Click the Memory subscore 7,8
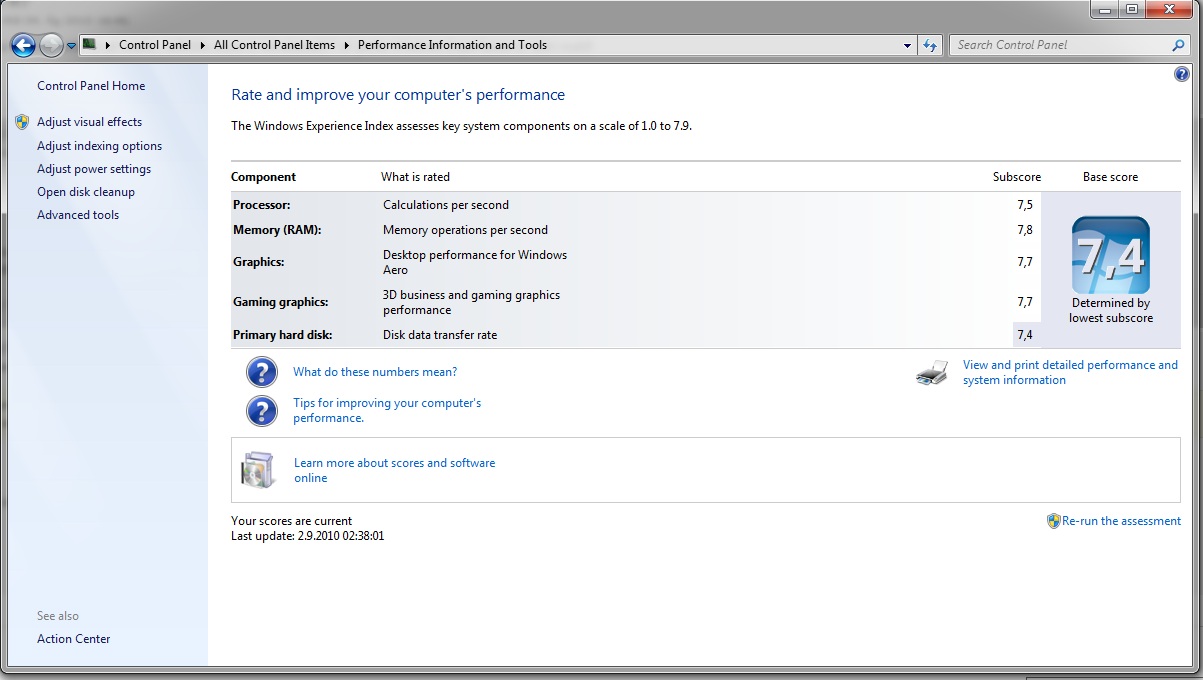Screen dimensions: 1203x680 pos(1024,230)
